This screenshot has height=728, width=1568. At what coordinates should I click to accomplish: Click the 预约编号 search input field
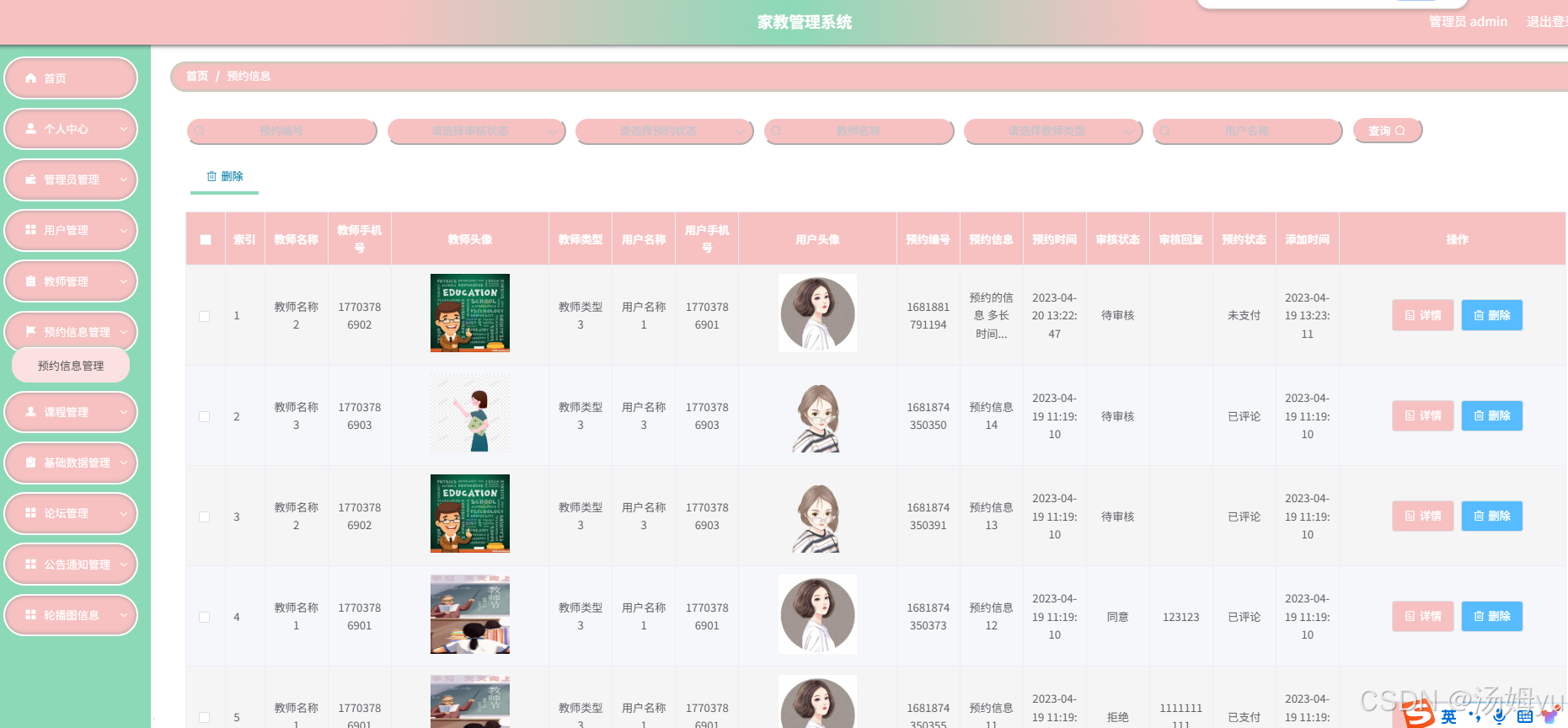281,131
